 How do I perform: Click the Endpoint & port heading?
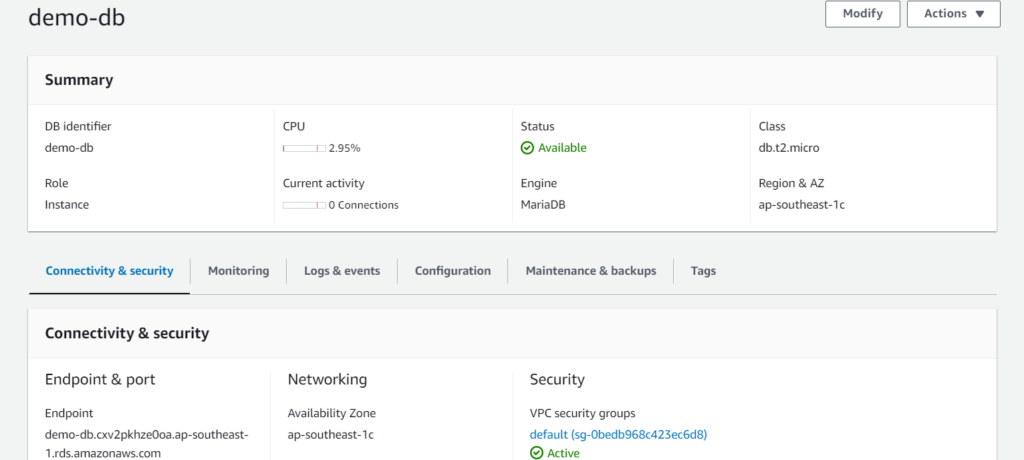click(100, 380)
